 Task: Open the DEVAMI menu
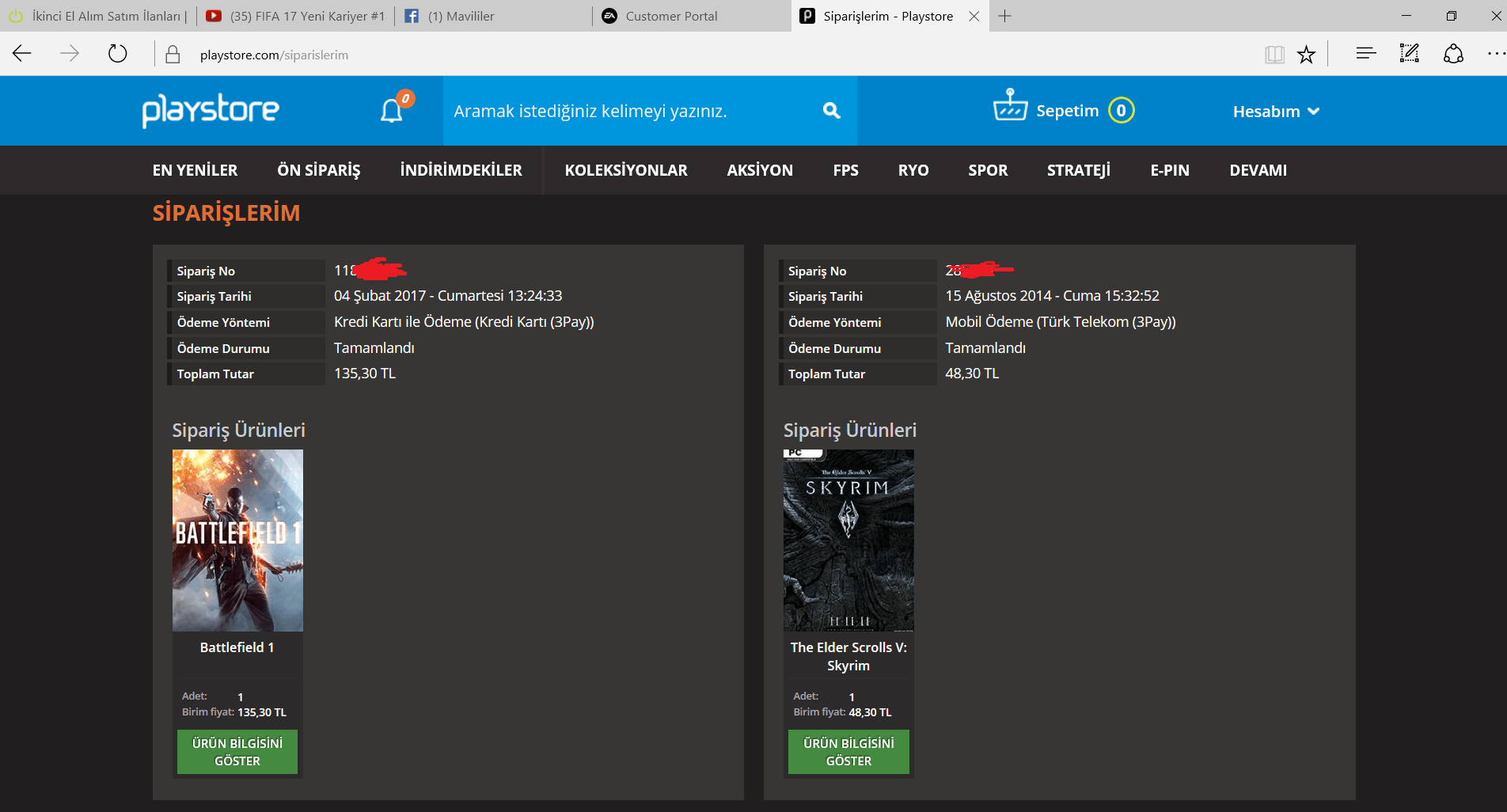(x=1258, y=170)
